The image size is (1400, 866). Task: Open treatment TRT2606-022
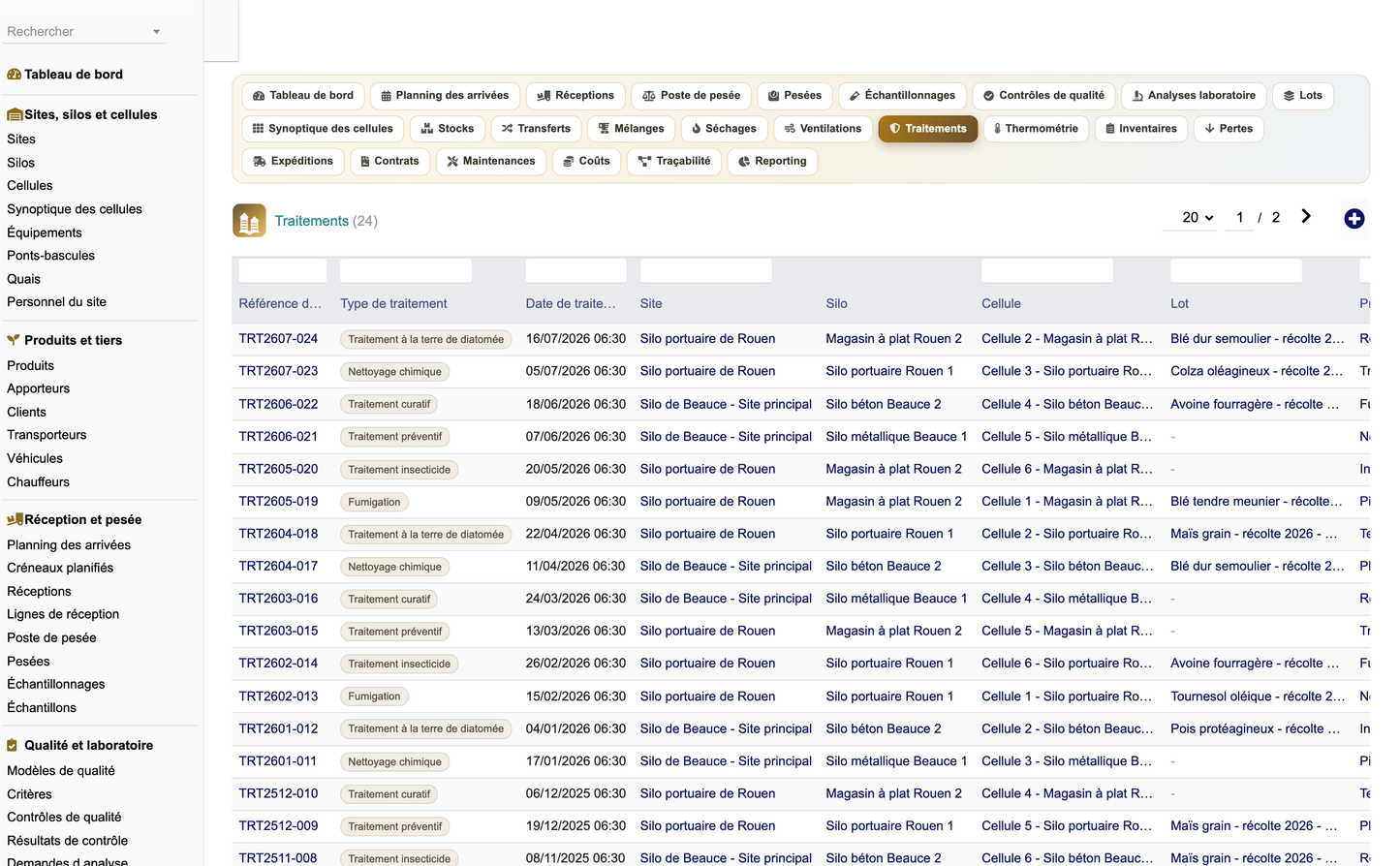coord(278,404)
